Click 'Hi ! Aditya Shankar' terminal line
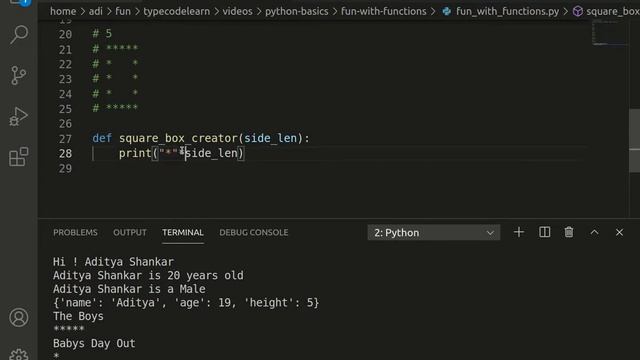Viewport: 640px width, 360px height. pos(113,262)
